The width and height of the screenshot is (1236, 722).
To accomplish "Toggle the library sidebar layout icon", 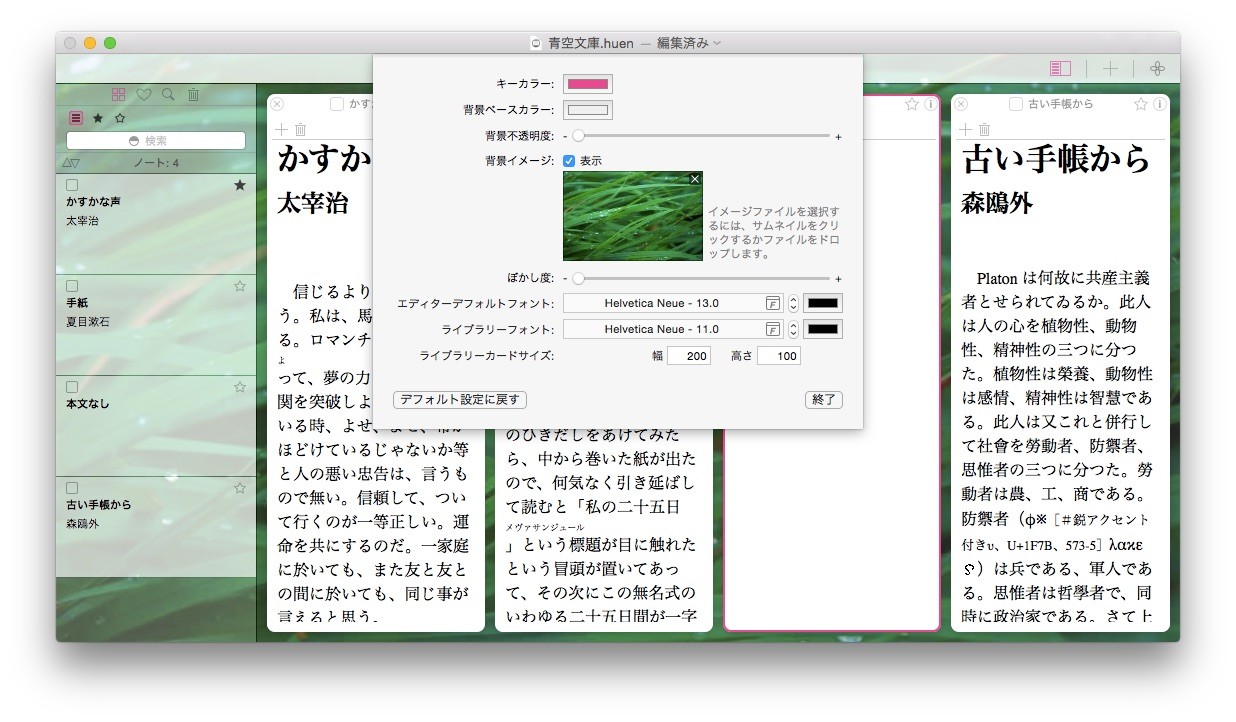I will point(1060,68).
